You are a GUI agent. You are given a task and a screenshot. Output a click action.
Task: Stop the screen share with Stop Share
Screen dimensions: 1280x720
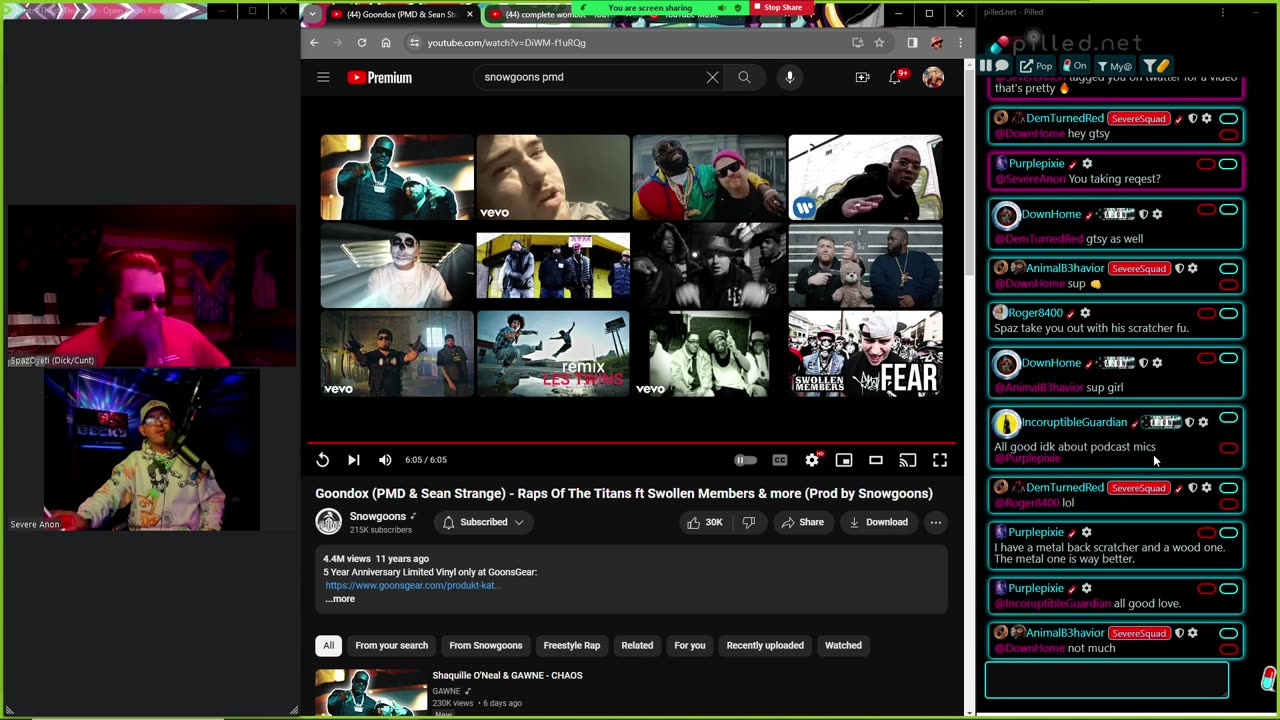(783, 7)
